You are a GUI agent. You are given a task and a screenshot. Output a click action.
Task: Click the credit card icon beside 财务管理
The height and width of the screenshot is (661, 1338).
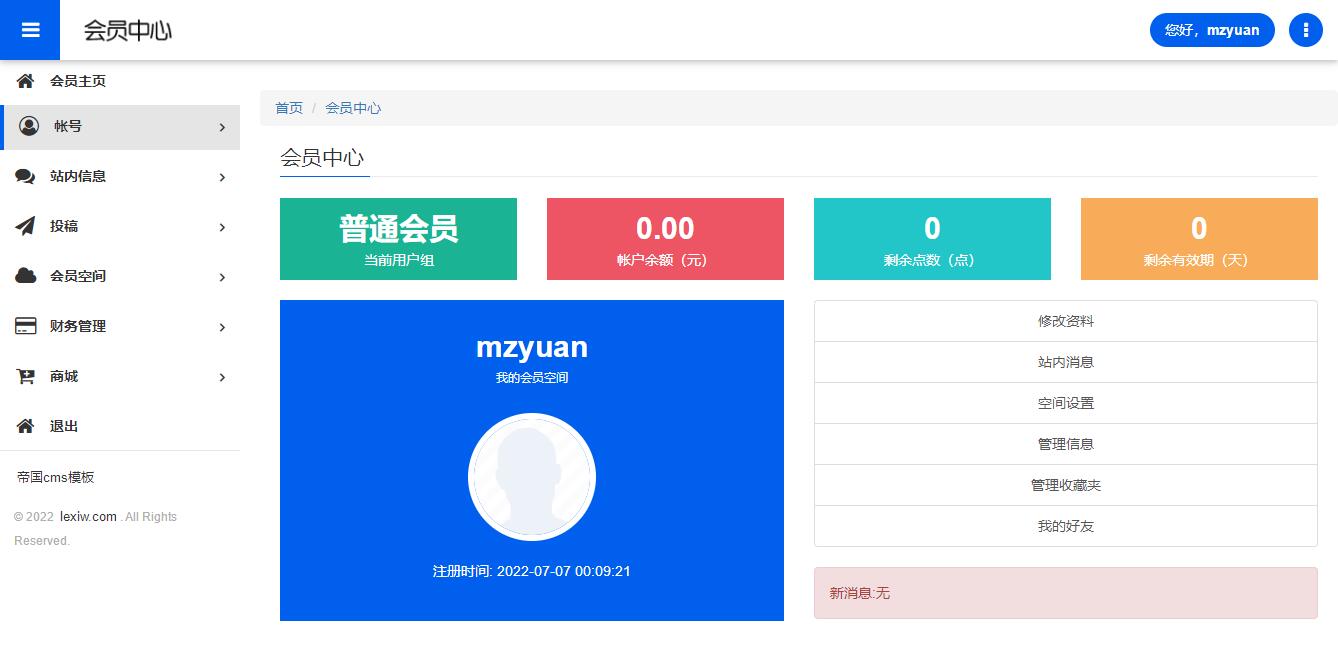pyautogui.click(x=26, y=326)
